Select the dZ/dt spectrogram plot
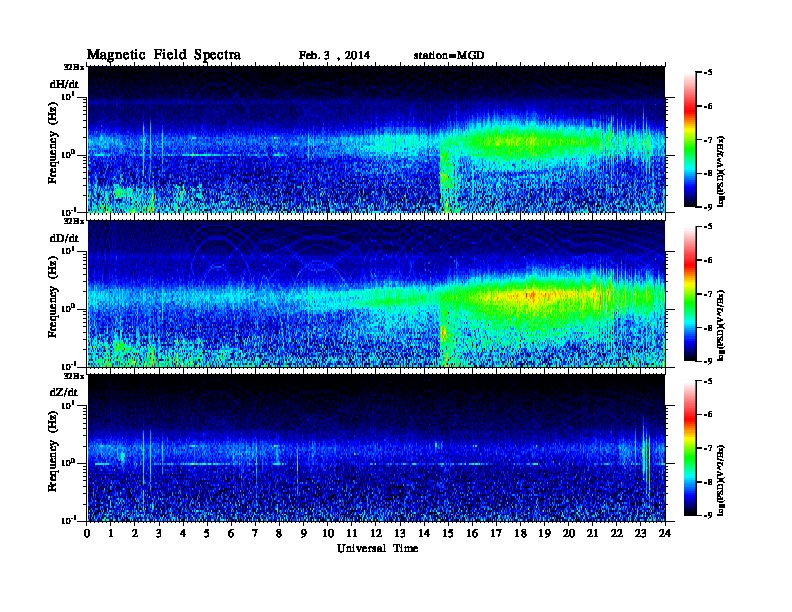This screenshot has width=792, height=612. [376, 447]
